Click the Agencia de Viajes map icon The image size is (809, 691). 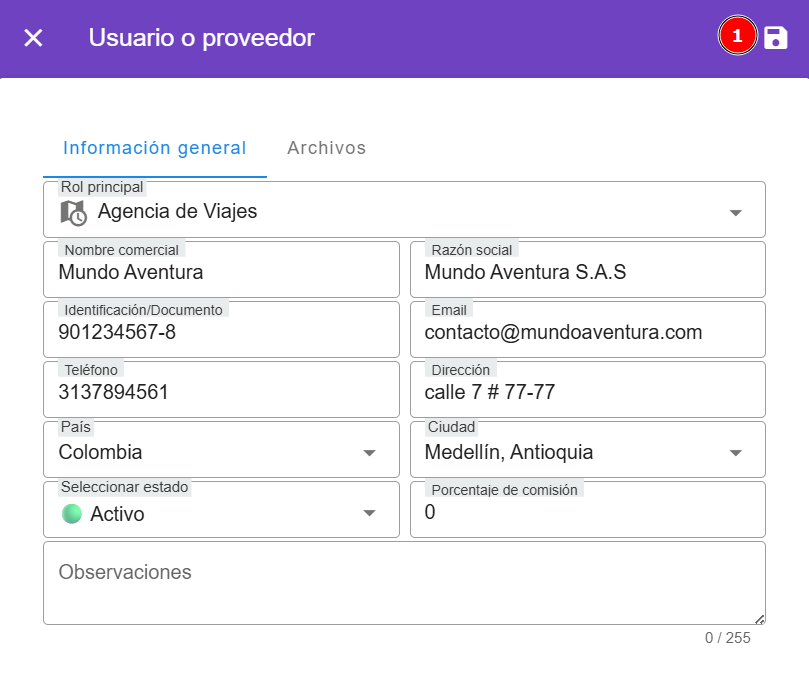point(73,212)
